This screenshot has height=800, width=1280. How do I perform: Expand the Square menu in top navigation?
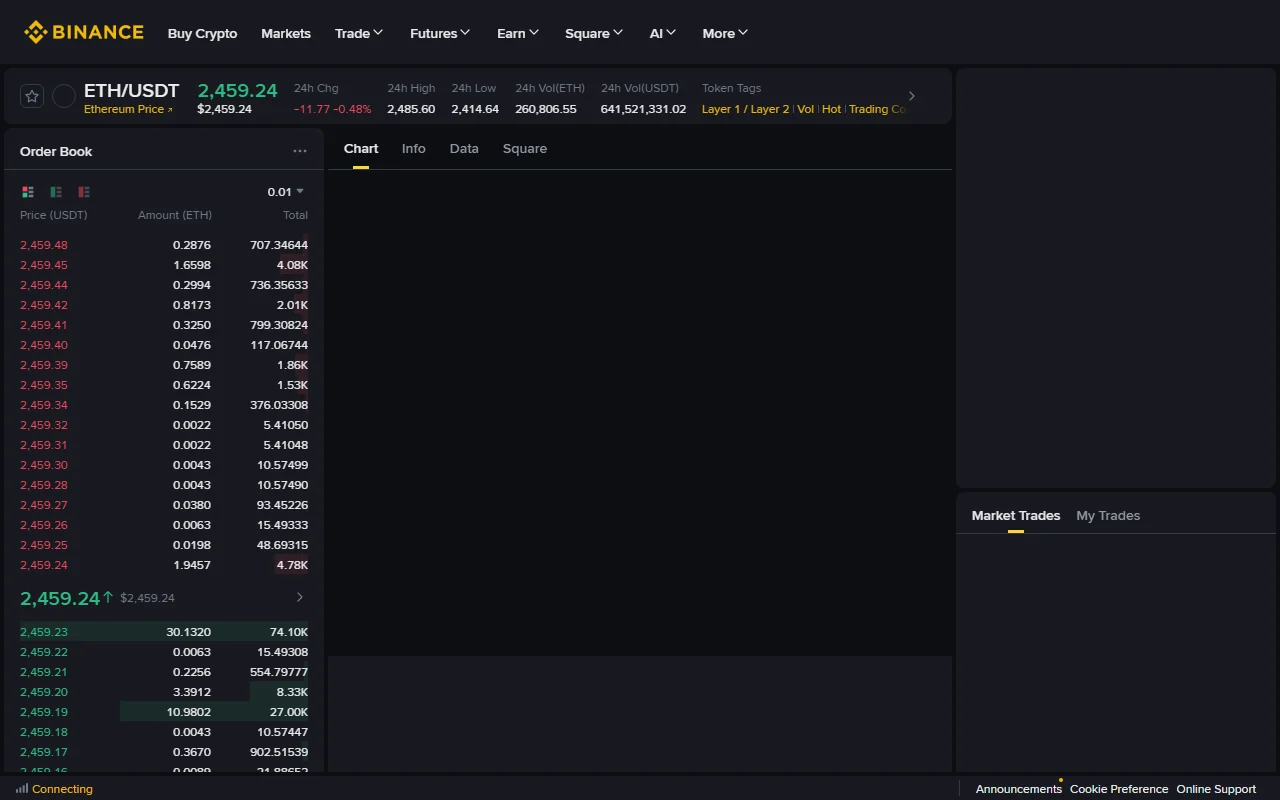(x=594, y=33)
